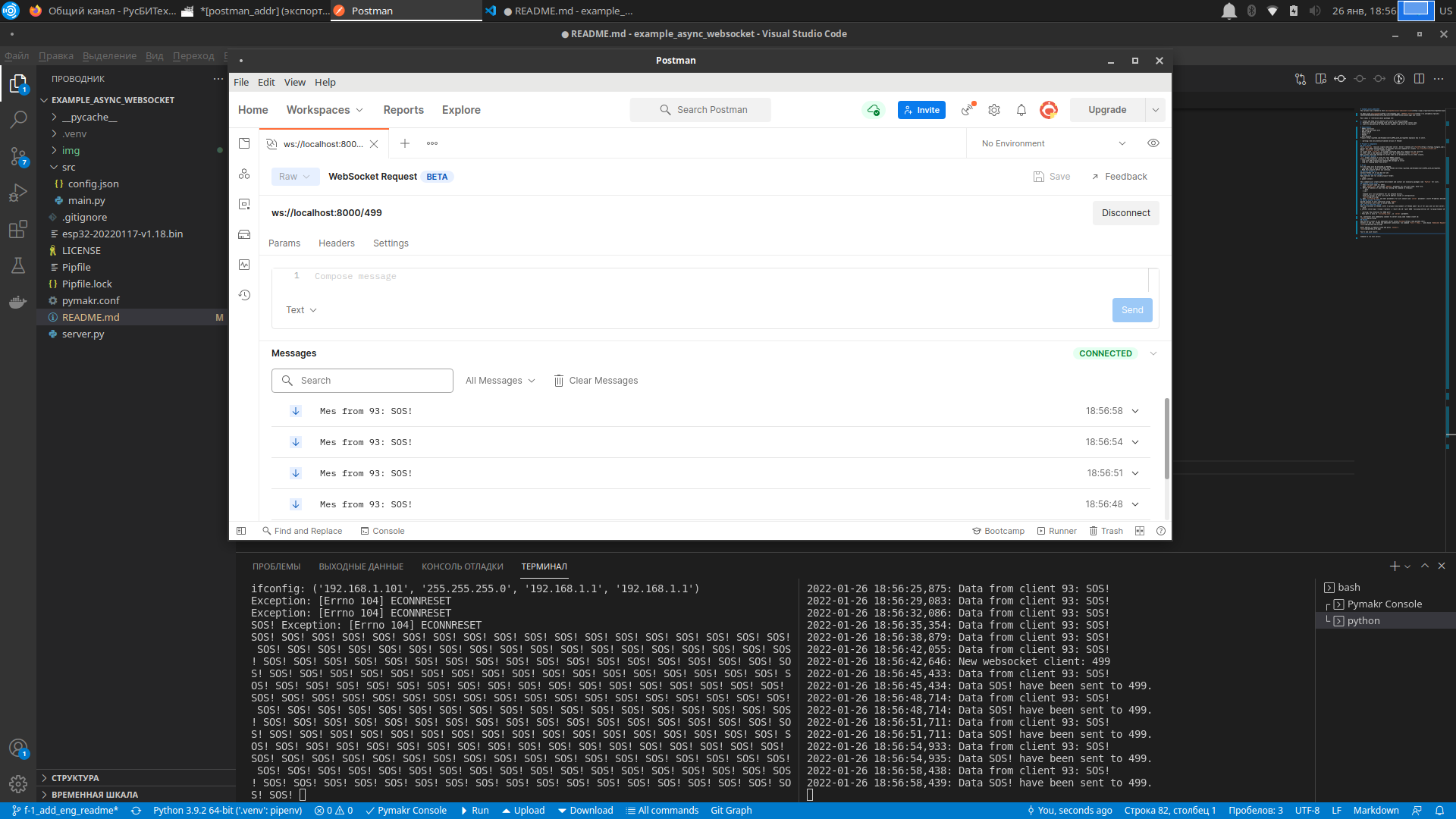Open All Messages filter dropdown
The height and width of the screenshot is (819, 1456).
[500, 381]
